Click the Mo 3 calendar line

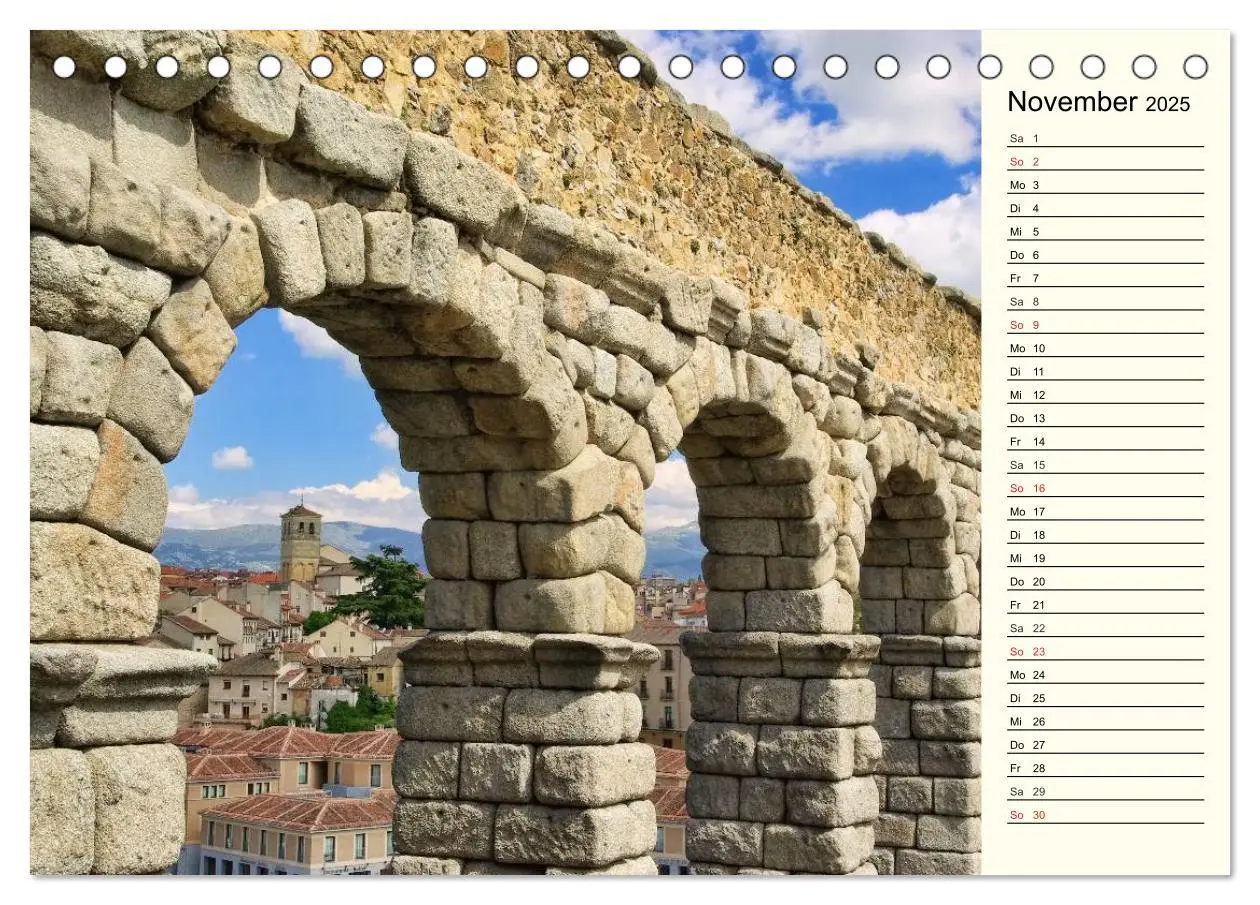1105,185
